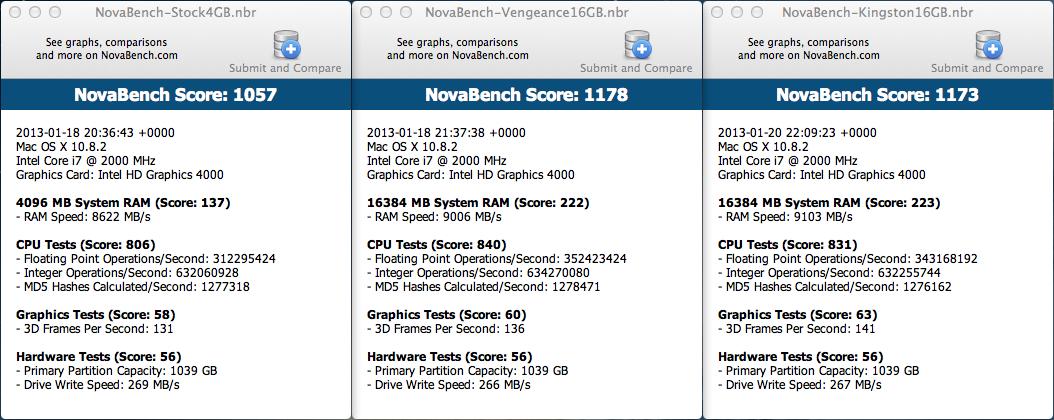Close the NovaBench-Kingston16GB.nbr window
This screenshot has width=1054, height=420.
(x=717, y=12)
